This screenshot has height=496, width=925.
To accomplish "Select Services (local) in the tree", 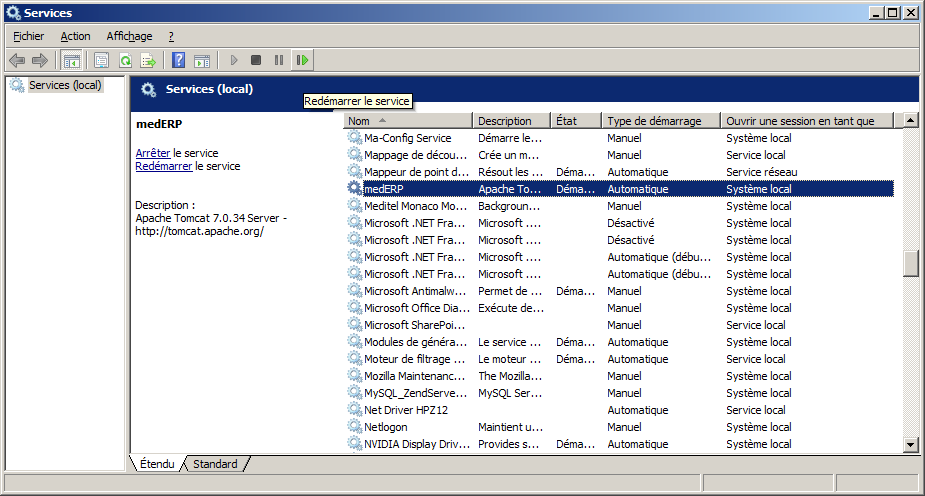I will tap(65, 85).
